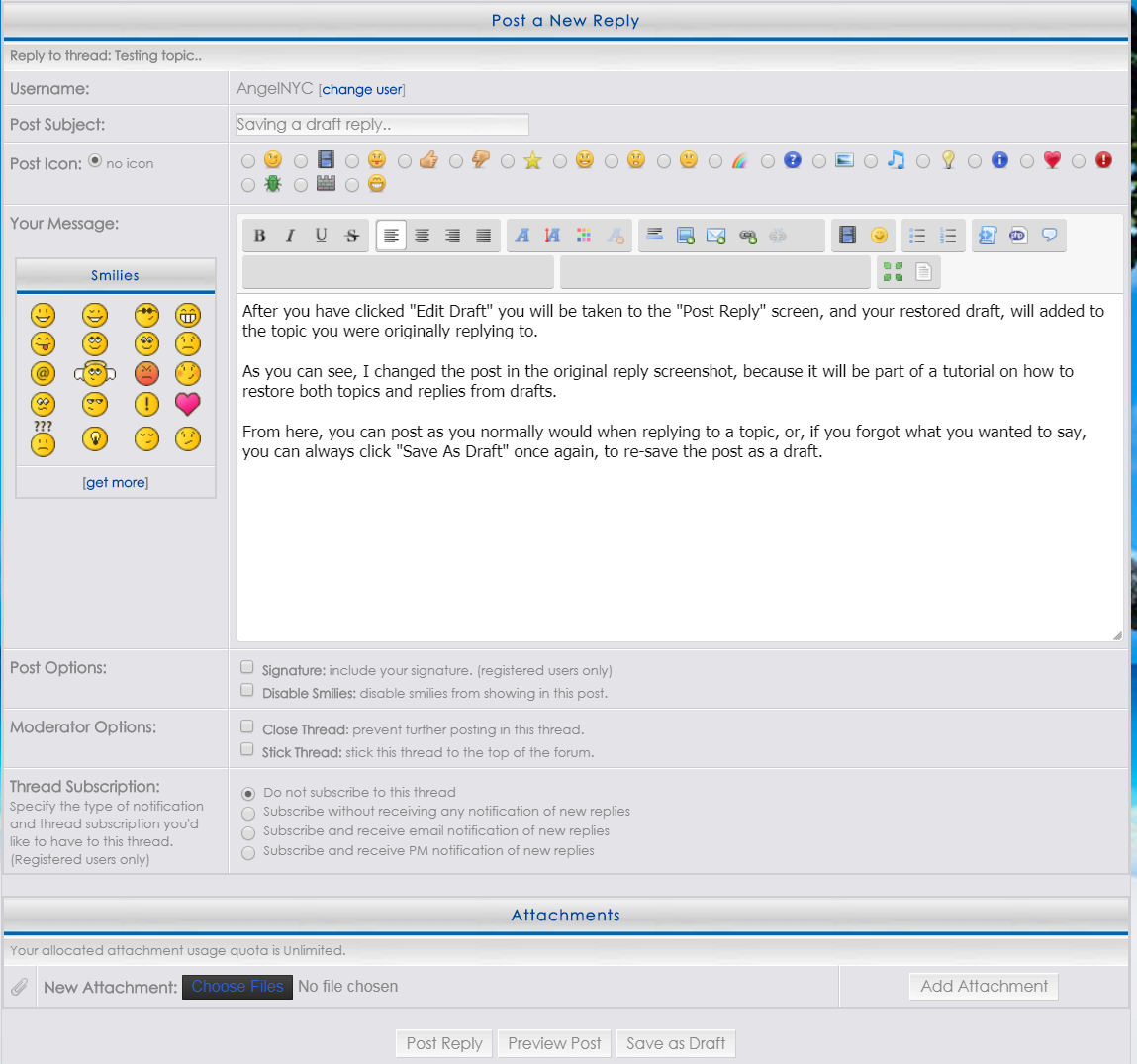Remove formatting from selected text

[616, 235]
